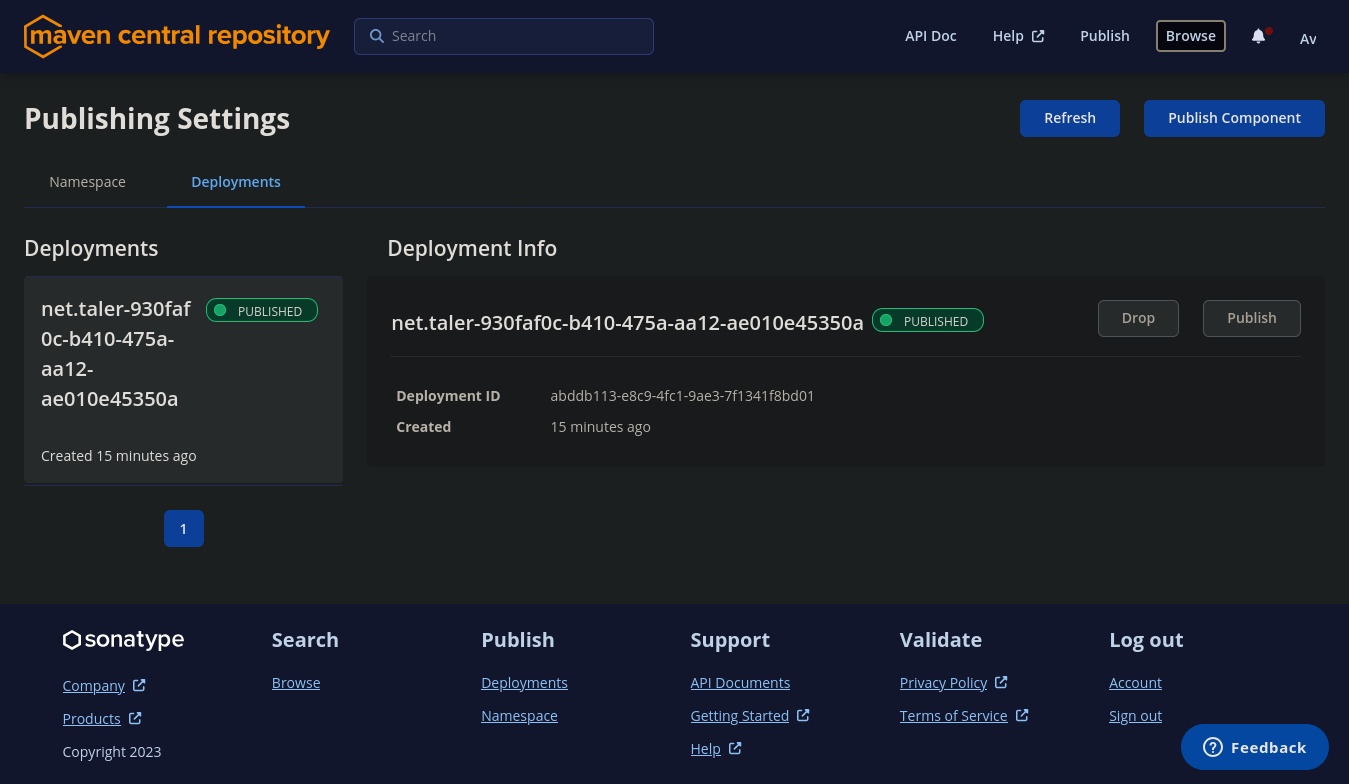The image size is (1349, 784).
Task: Select the net.taler deployment card in list
Action: [184, 380]
